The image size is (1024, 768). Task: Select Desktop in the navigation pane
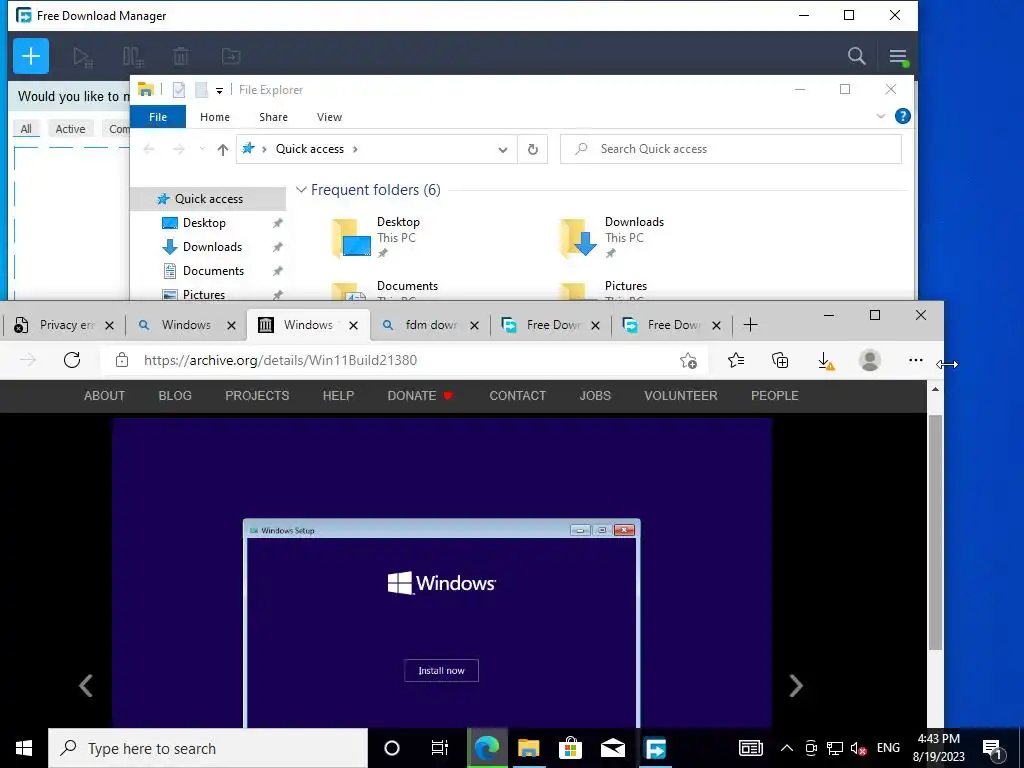tap(204, 223)
